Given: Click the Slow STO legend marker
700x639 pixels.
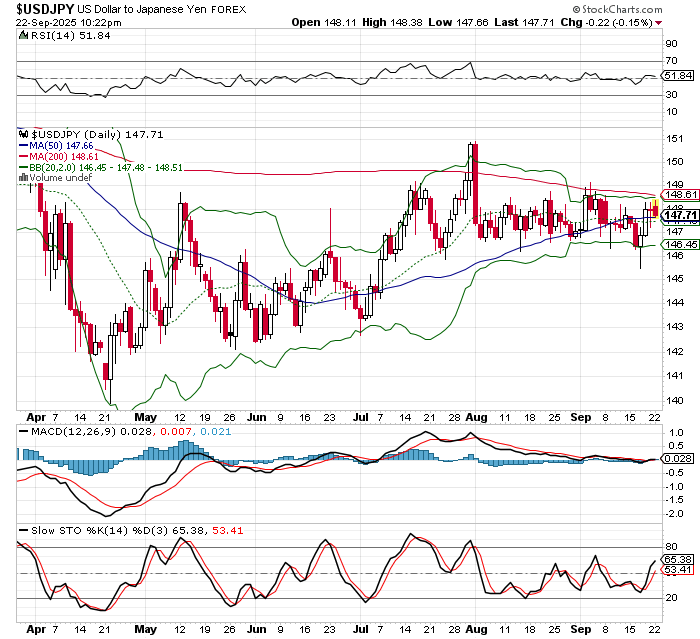Looking at the screenshot, I should point(25,528).
